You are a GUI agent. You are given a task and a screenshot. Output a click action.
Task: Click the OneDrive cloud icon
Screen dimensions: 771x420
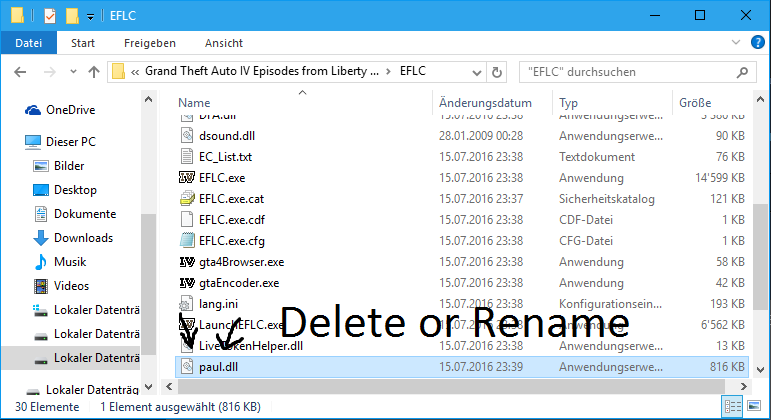click(x=32, y=110)
